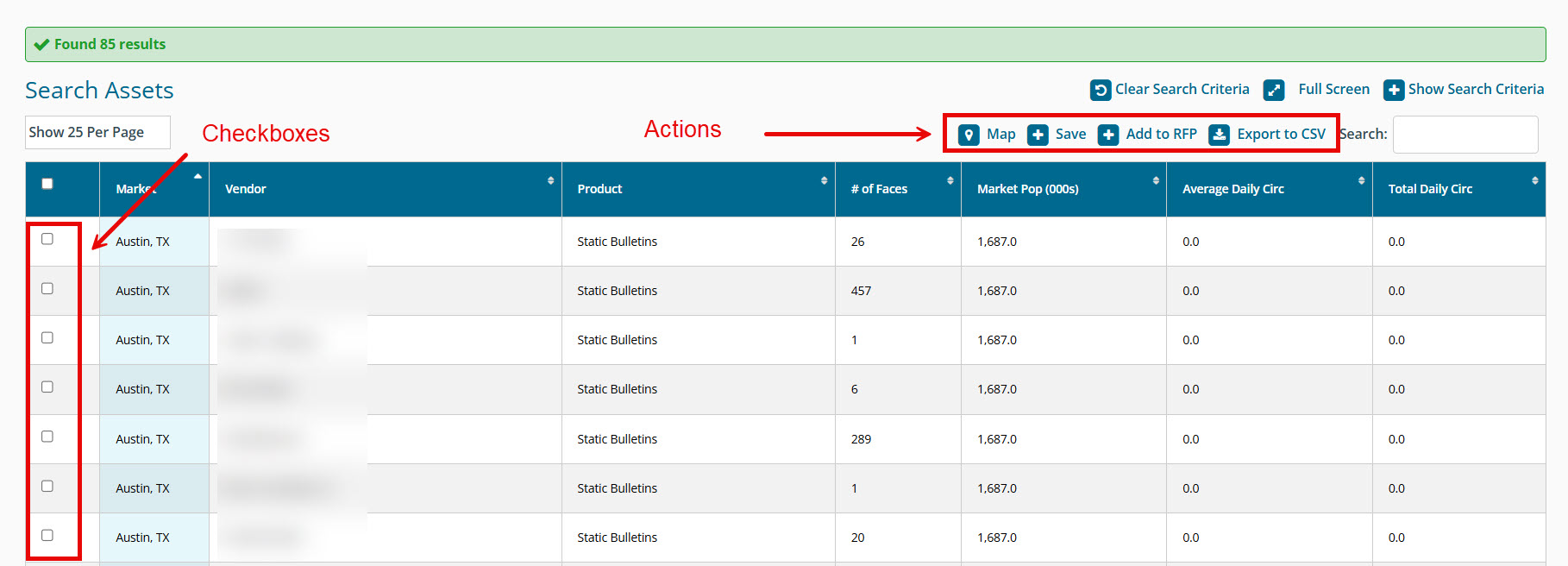1568x566 pixels.
Task: Check the row with 26 faces
Action: 47,239
